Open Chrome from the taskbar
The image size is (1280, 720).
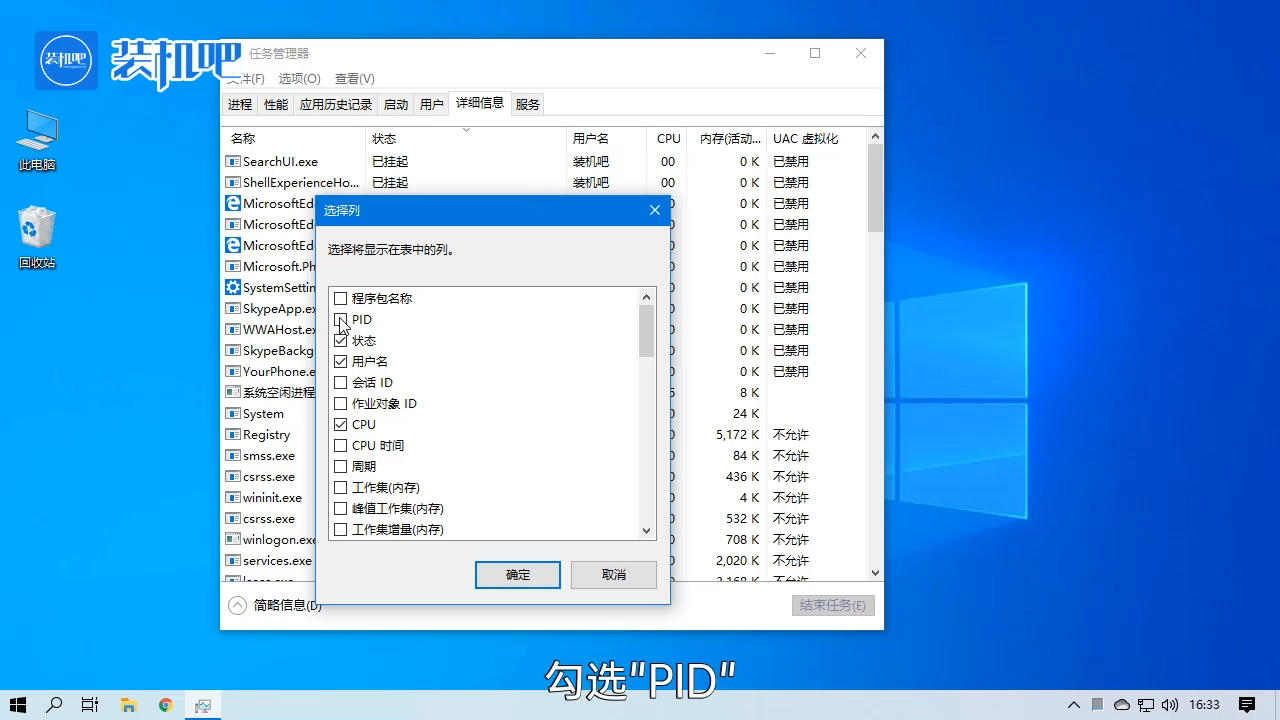165,704
